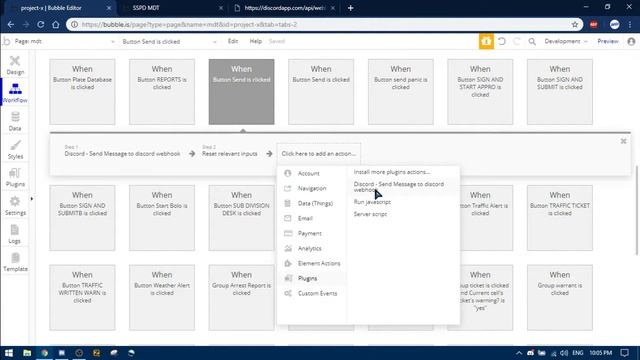640x360 pixels.
Task: Open the Help menu
Action: coord(256,41)
